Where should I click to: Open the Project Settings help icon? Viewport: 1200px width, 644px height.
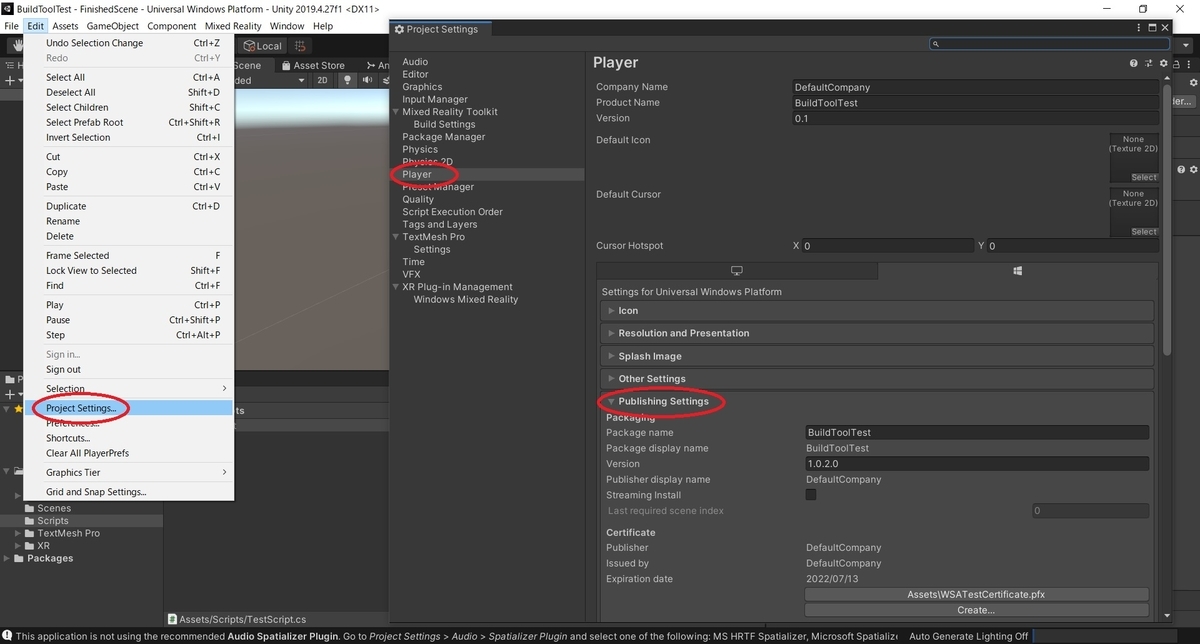1133,63
